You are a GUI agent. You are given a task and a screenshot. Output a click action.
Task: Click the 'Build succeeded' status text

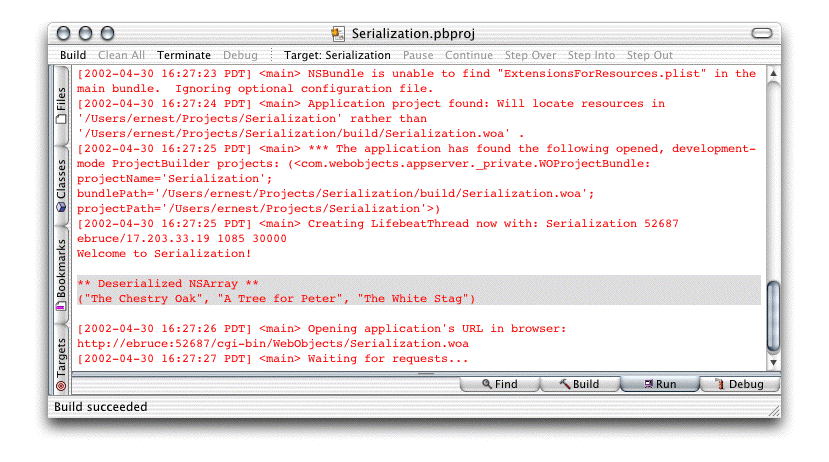tap(100, 407)
